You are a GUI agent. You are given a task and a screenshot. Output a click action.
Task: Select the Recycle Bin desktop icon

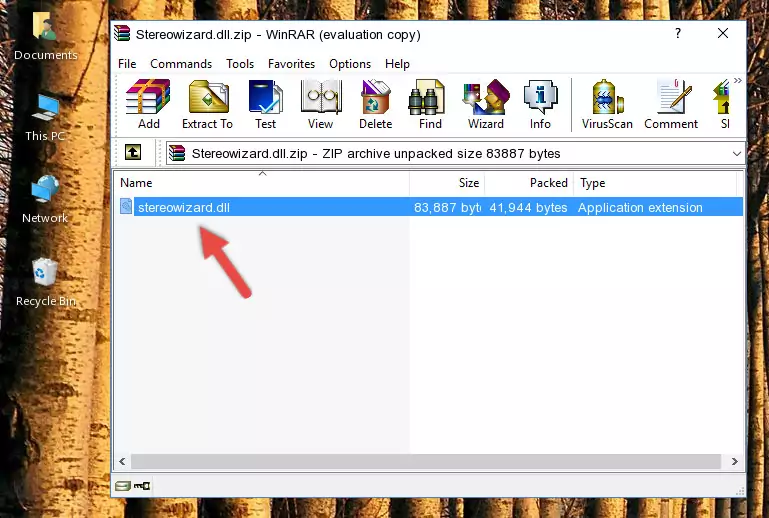[x=45, y=283]
